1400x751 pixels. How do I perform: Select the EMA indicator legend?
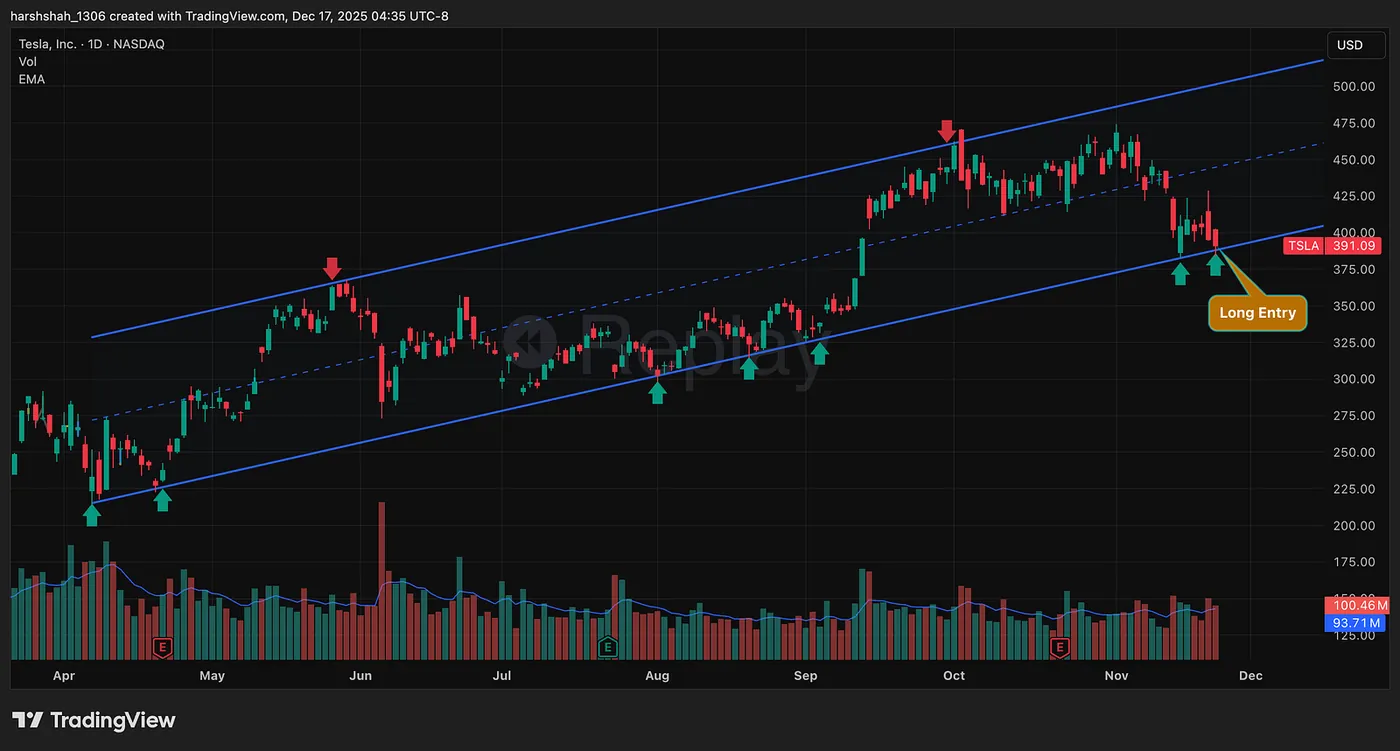[x=32, y=79]
